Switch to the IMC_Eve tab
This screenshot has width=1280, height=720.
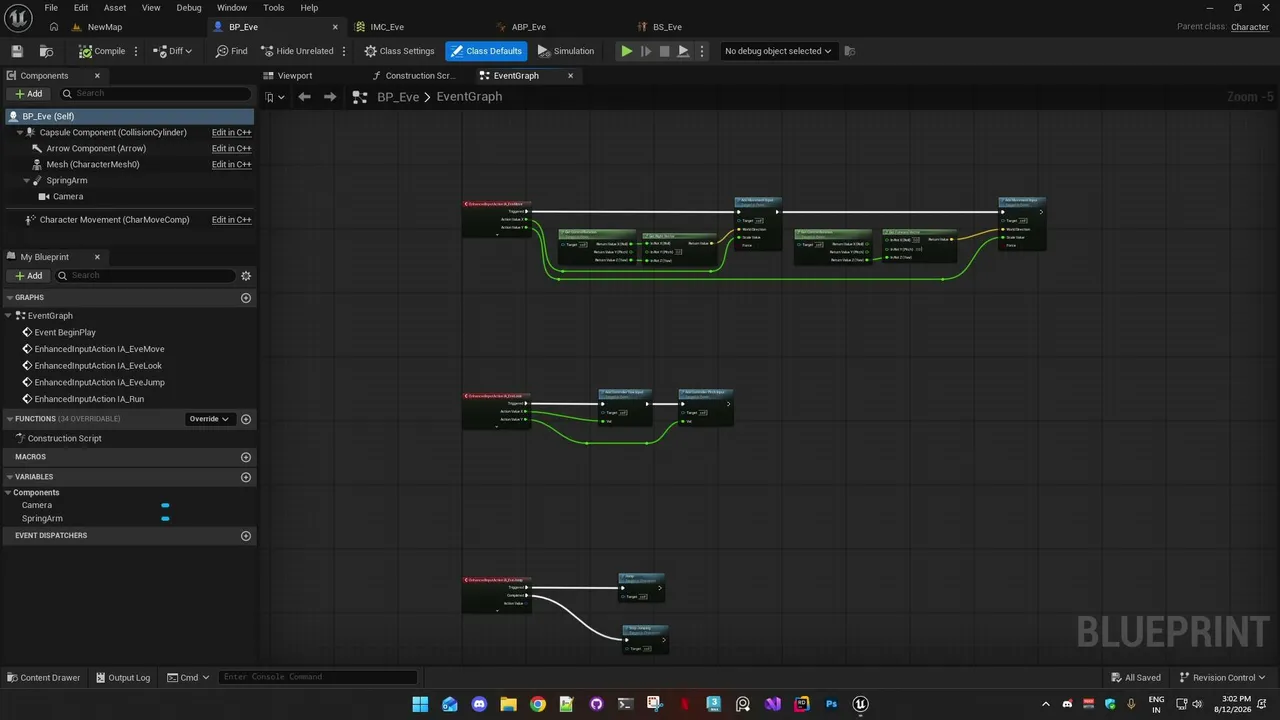[x=387, y=27]
